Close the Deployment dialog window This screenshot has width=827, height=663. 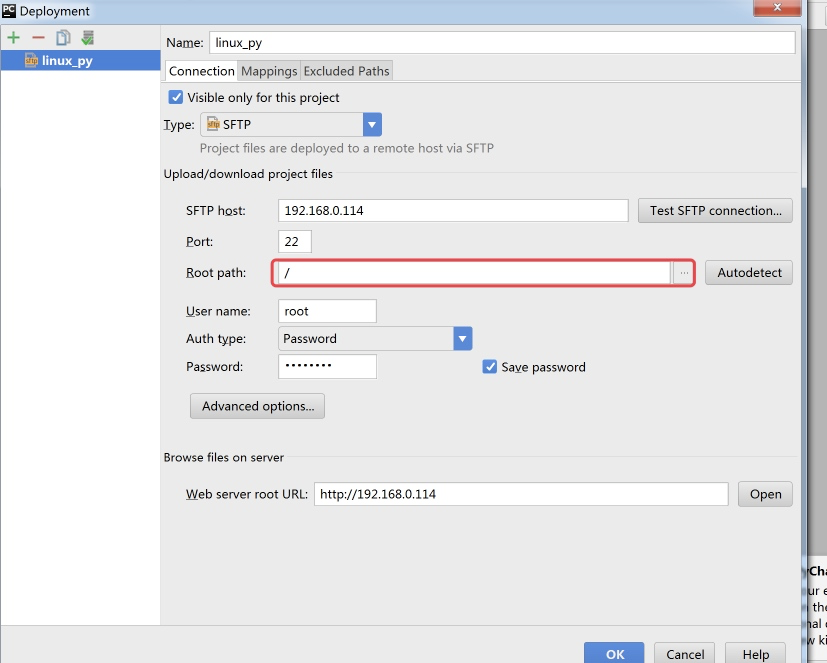pos(777,7)
